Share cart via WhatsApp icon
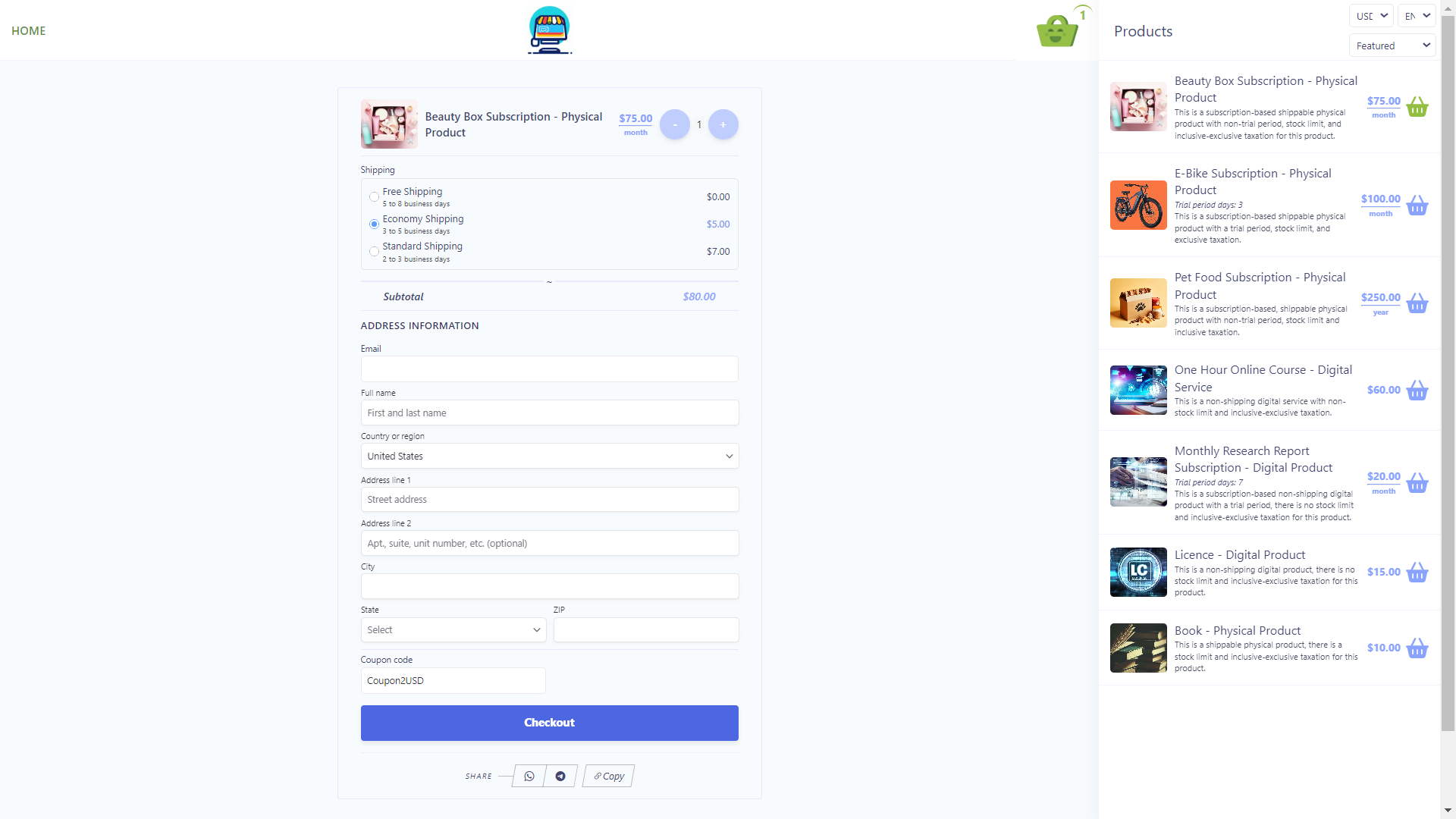This screenshot has width=1456, height=819. (529, 776)
